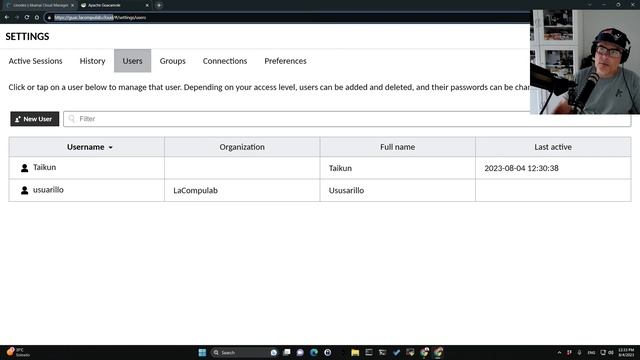Click the padlock site info icon
This screenshot has width=640, height=360.
pyautogui.click(x=49, y=18)
